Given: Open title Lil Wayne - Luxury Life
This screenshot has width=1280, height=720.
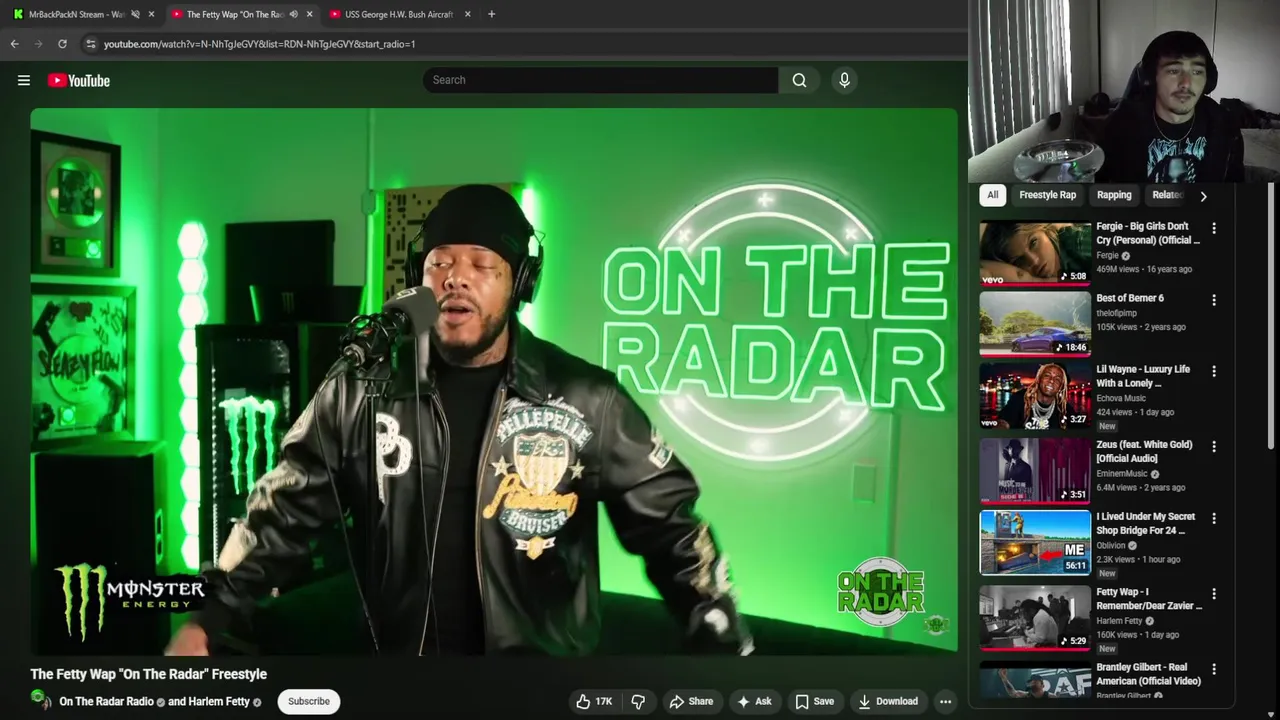Looking at the screenshot, I should coord(1143,376).
